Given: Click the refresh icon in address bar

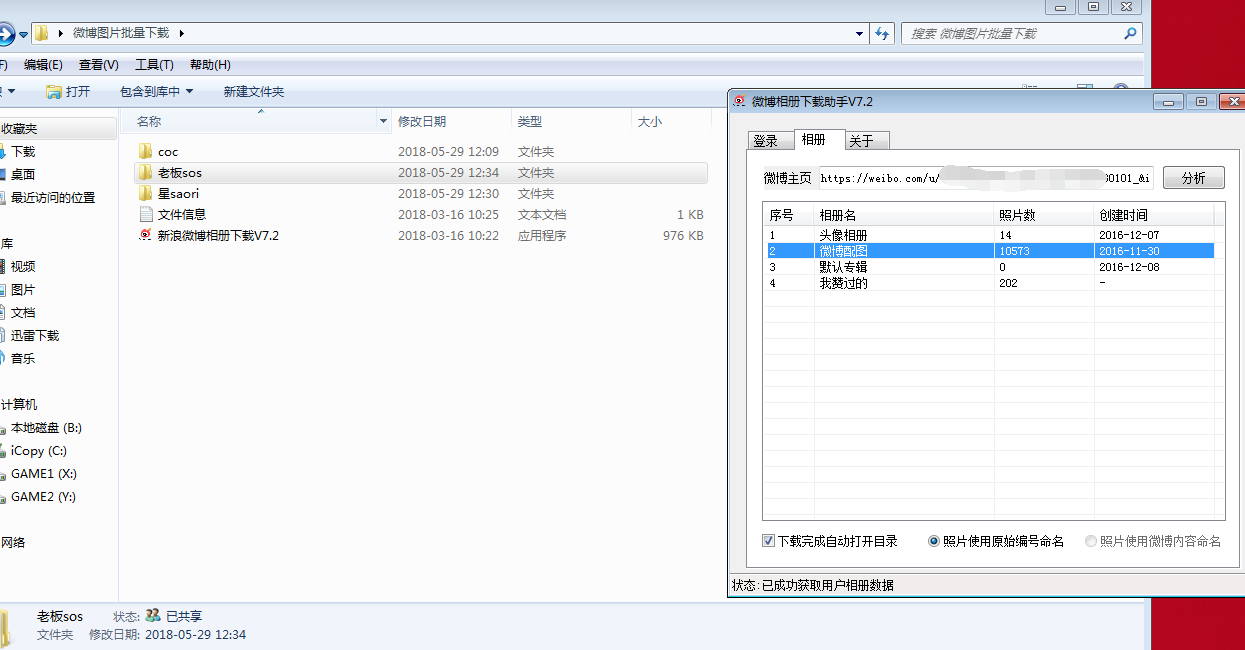Looking at the screenshot, I should (x=882, y=33).
